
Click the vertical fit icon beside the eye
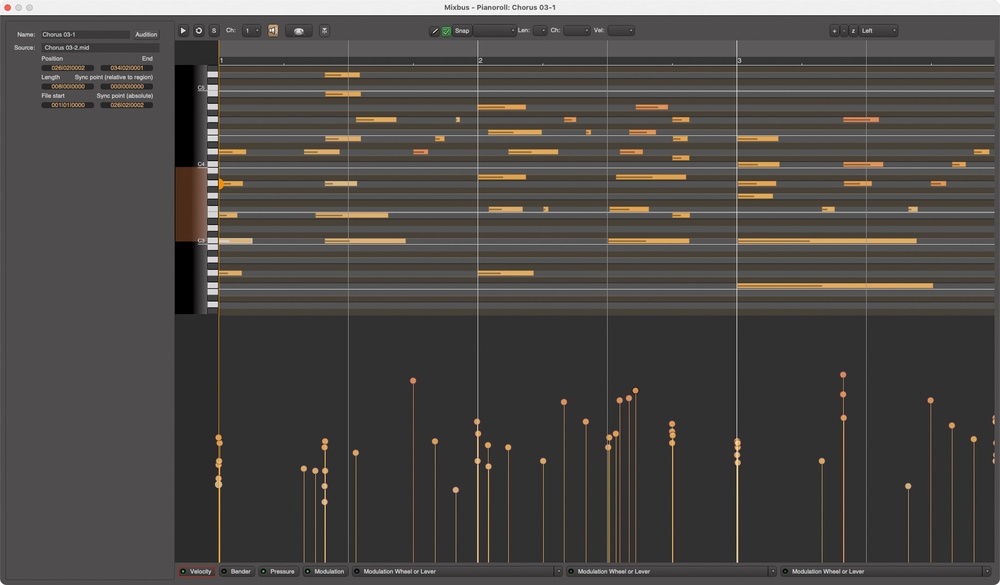point(324,30)
